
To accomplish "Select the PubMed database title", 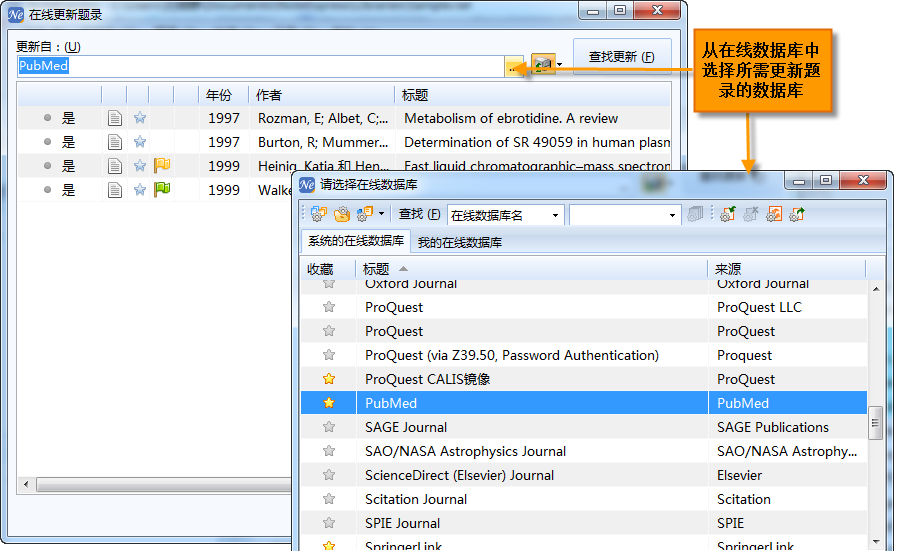I will 391,403.
